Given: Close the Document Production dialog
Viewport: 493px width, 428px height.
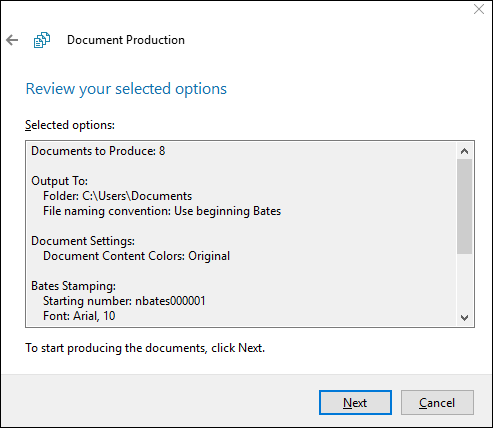Looking at the screenshot, I should (x=479, y=9).
